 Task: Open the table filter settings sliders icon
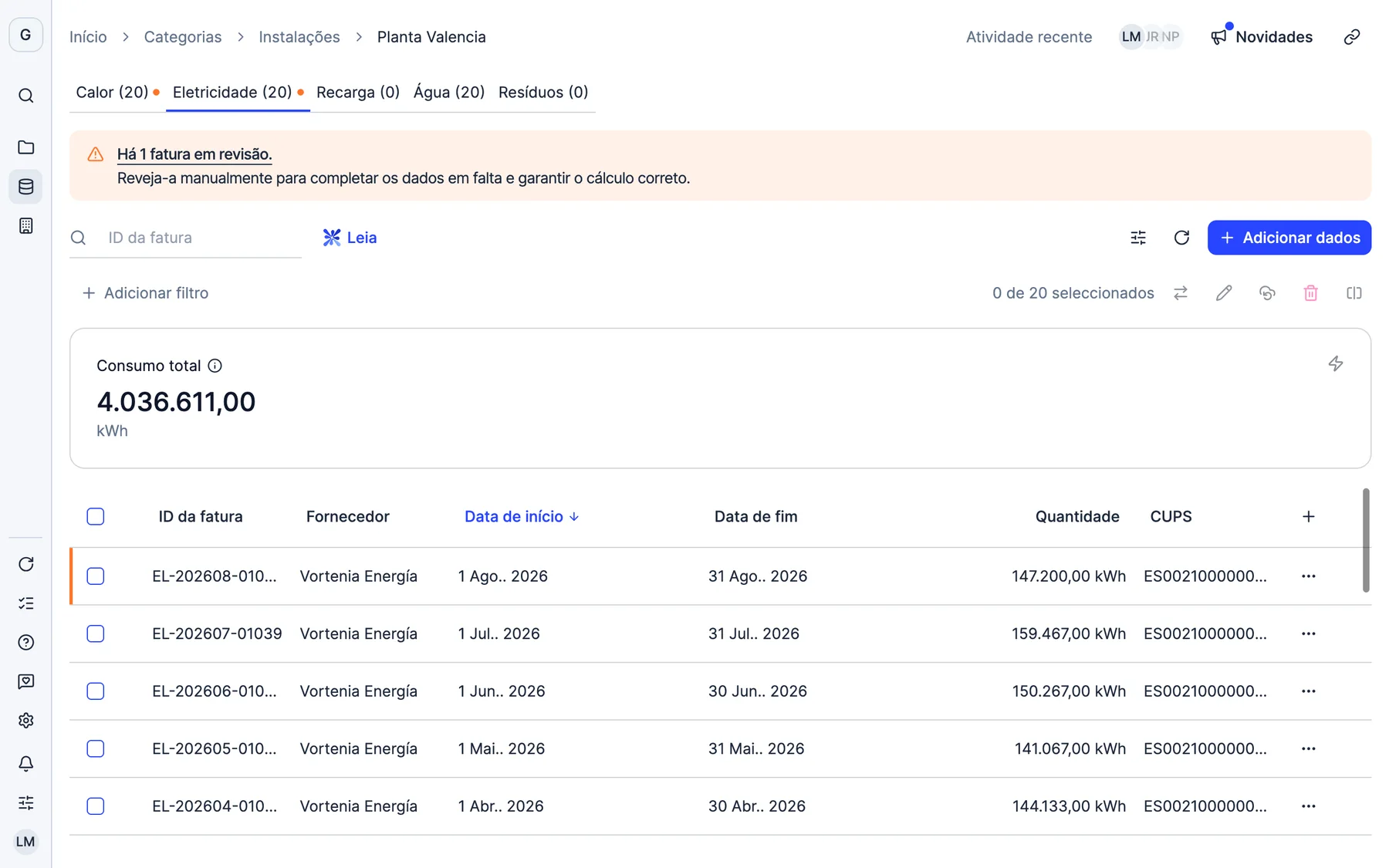pyautogui.click(x=1138, y=238)
